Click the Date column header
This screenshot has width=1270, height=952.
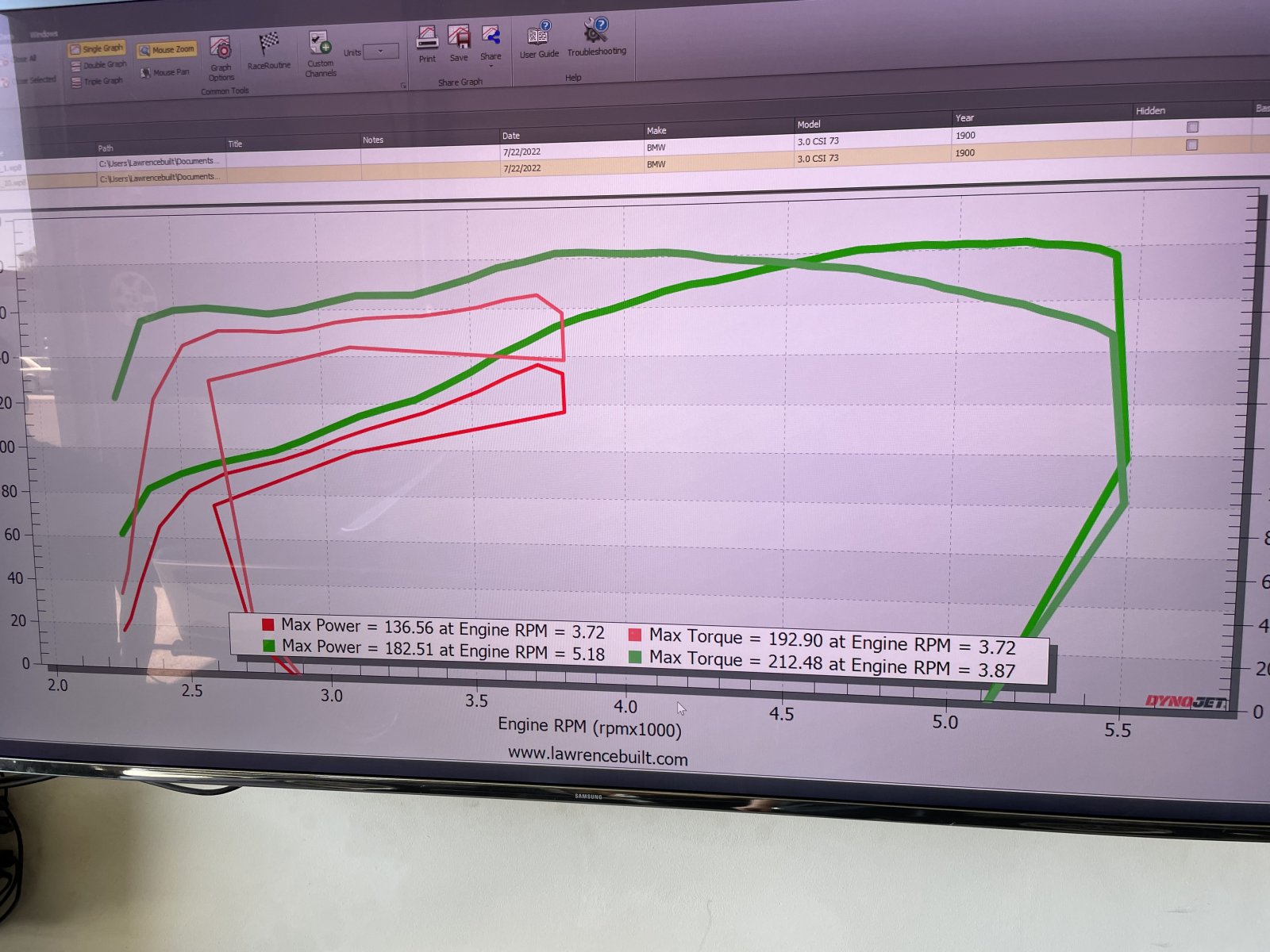point(511,136)
